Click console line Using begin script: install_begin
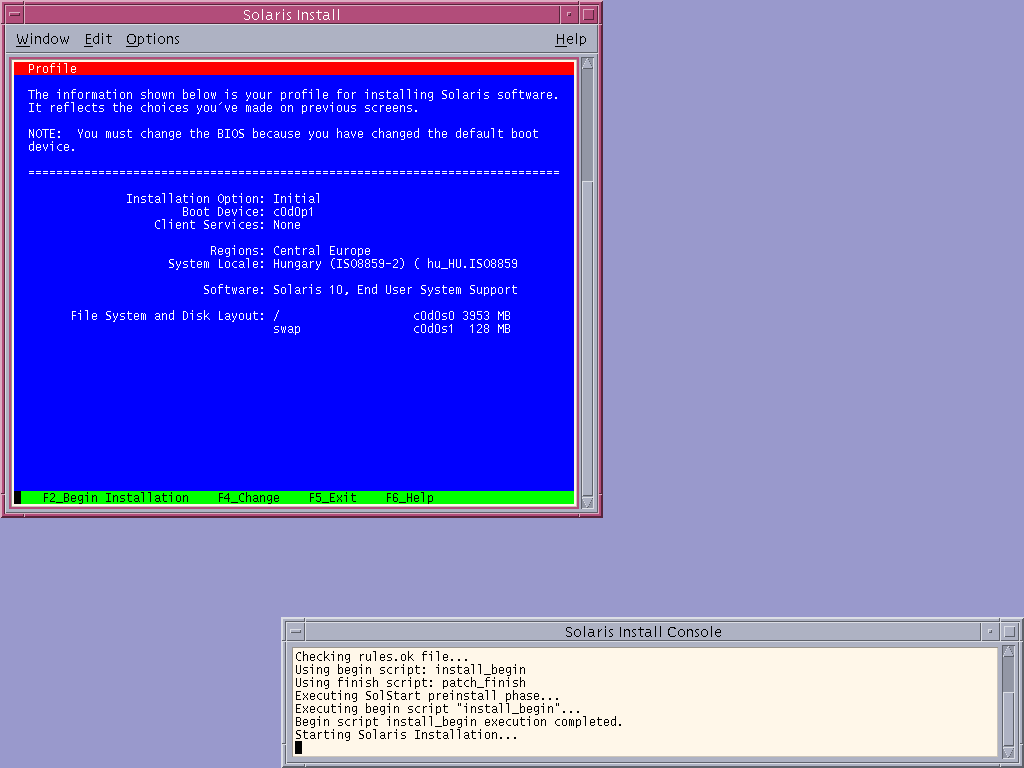1024x768 pixels. 410,669
